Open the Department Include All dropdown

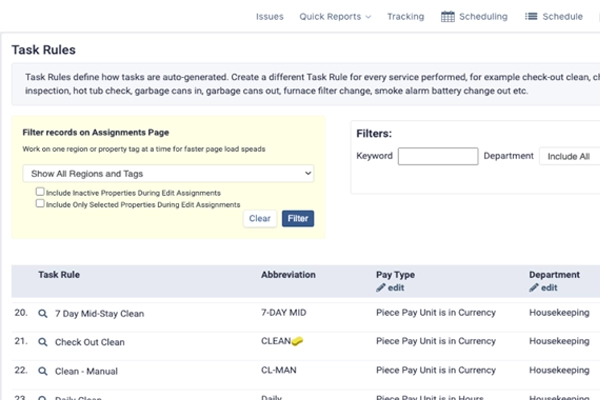(x=568, y=156)
